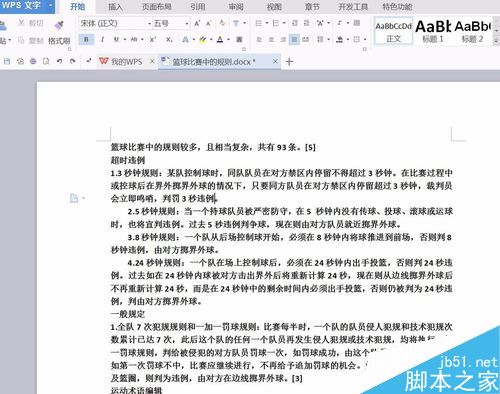Click the Undo arrow icon

(59, 61)
